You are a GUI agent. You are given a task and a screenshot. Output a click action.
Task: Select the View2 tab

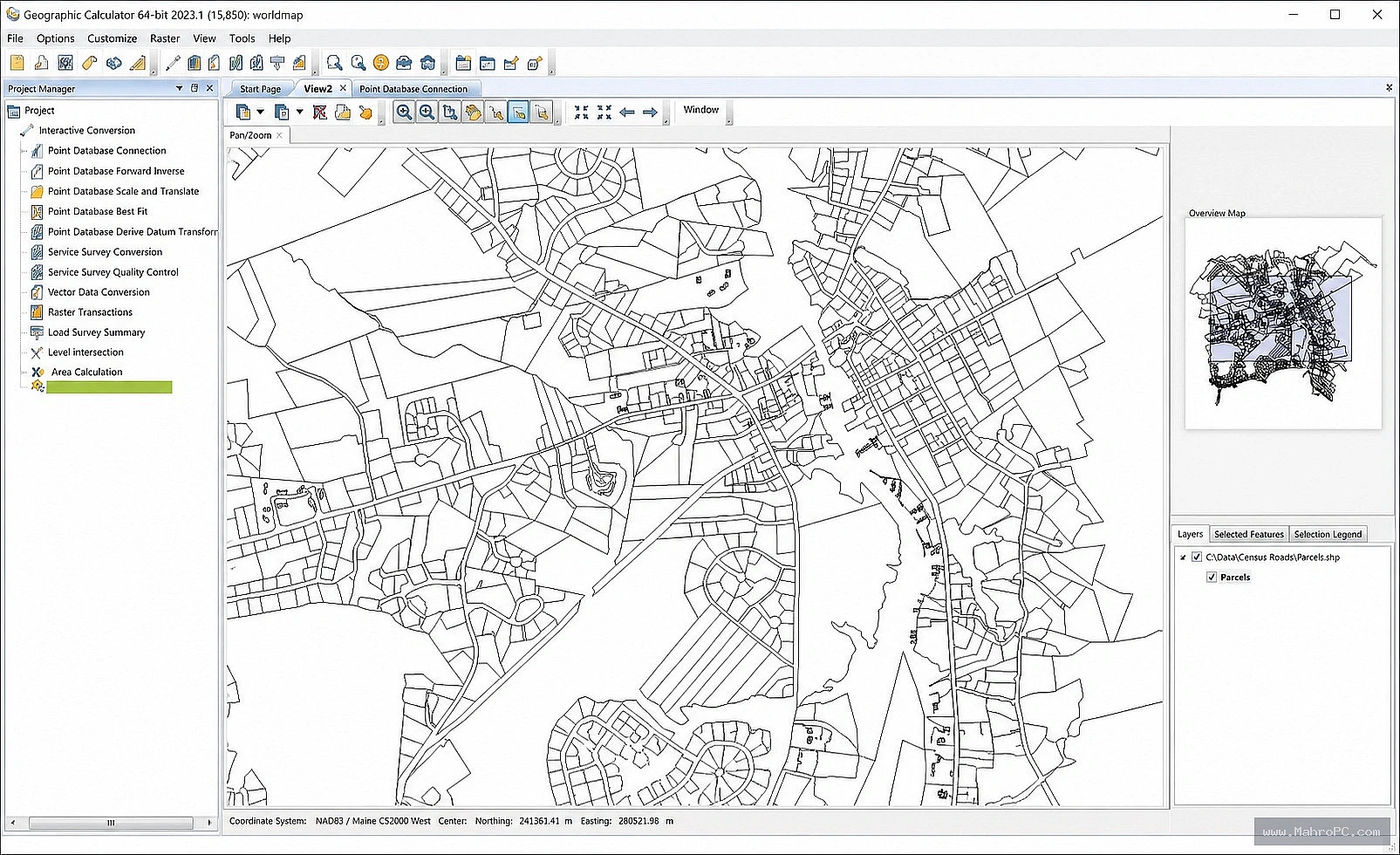[318, 89]
